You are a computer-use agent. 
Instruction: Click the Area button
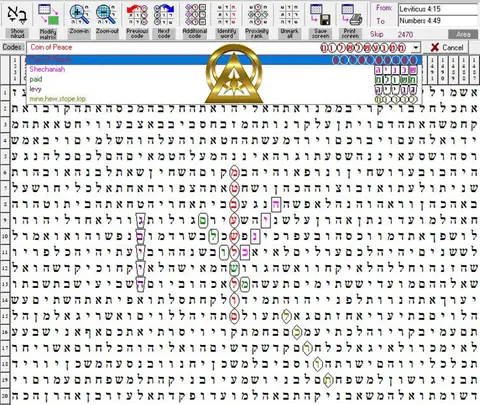(463, 34)
